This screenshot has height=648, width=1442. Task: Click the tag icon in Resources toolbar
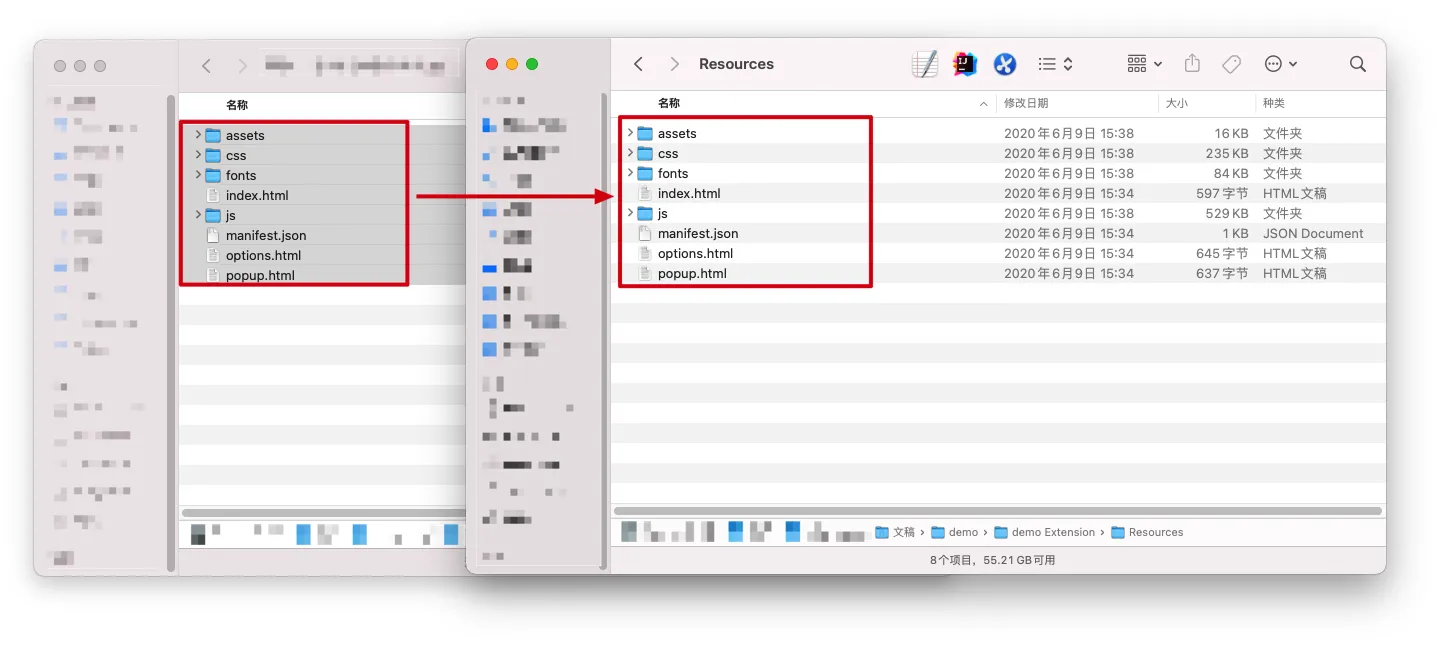point(1232,64)
